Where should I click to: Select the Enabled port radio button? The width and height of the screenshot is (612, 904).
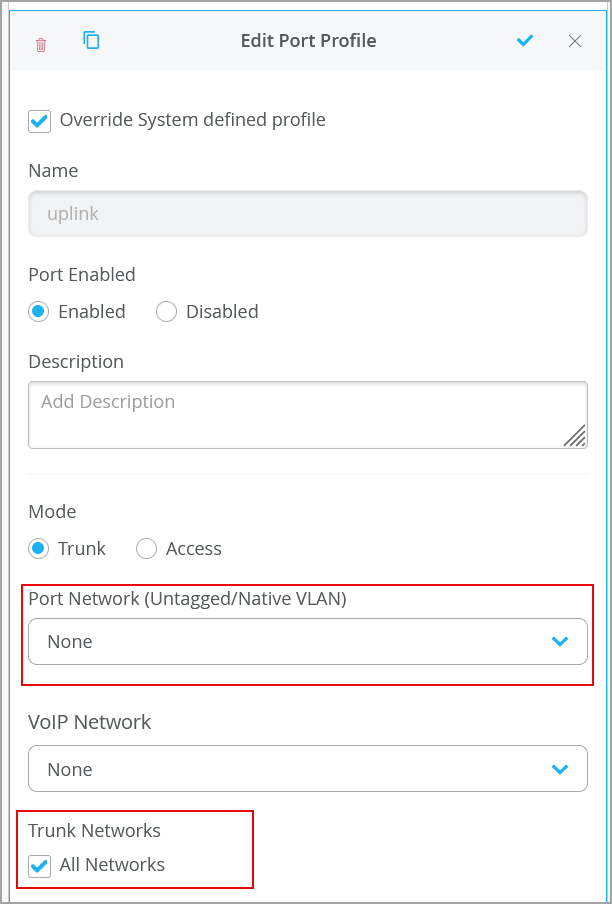click(x=39, y=311)
